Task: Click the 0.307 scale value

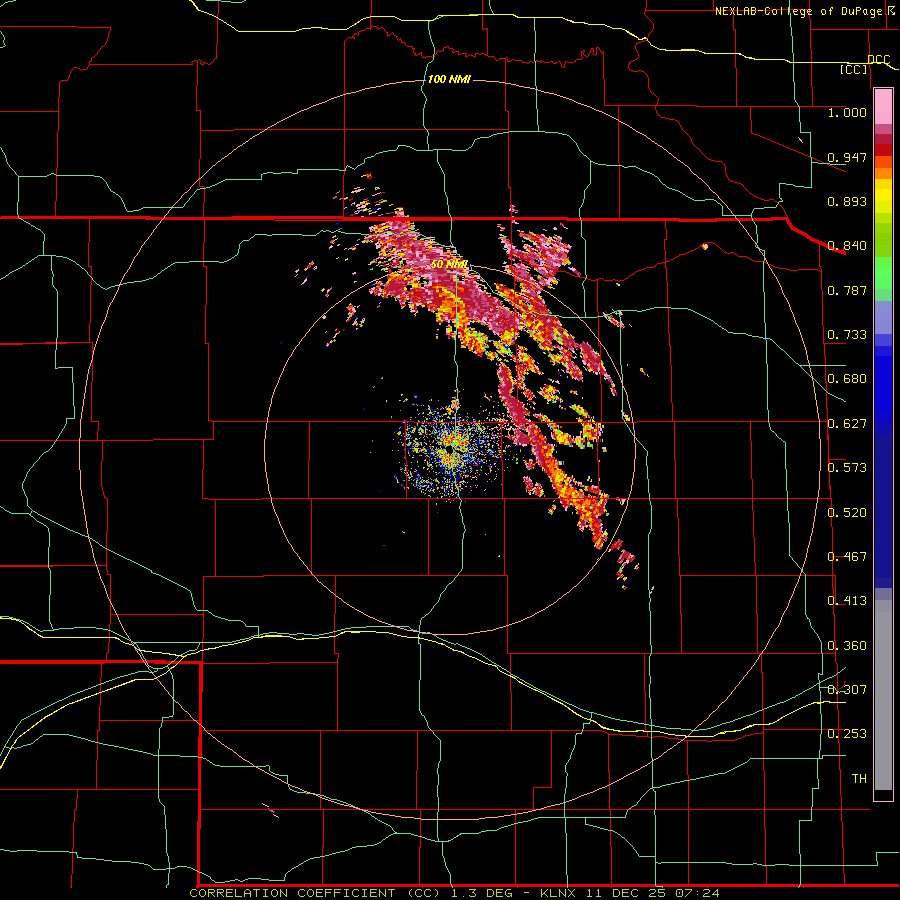Action: click(847, 690)
